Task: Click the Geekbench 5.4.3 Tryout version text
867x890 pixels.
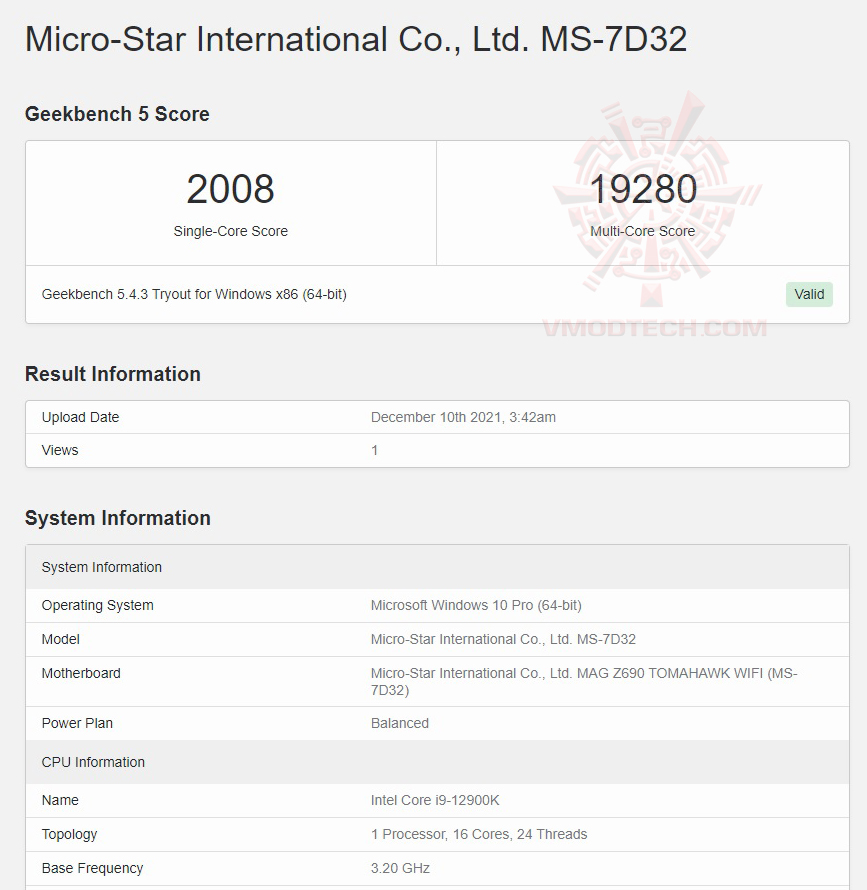Action: pos(194,295)
